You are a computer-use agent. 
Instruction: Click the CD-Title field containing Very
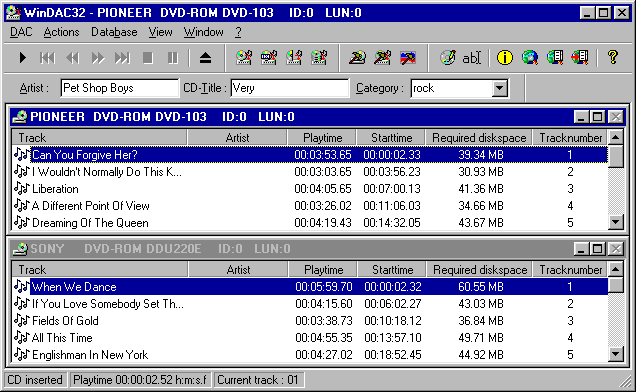tap(290, 88)
